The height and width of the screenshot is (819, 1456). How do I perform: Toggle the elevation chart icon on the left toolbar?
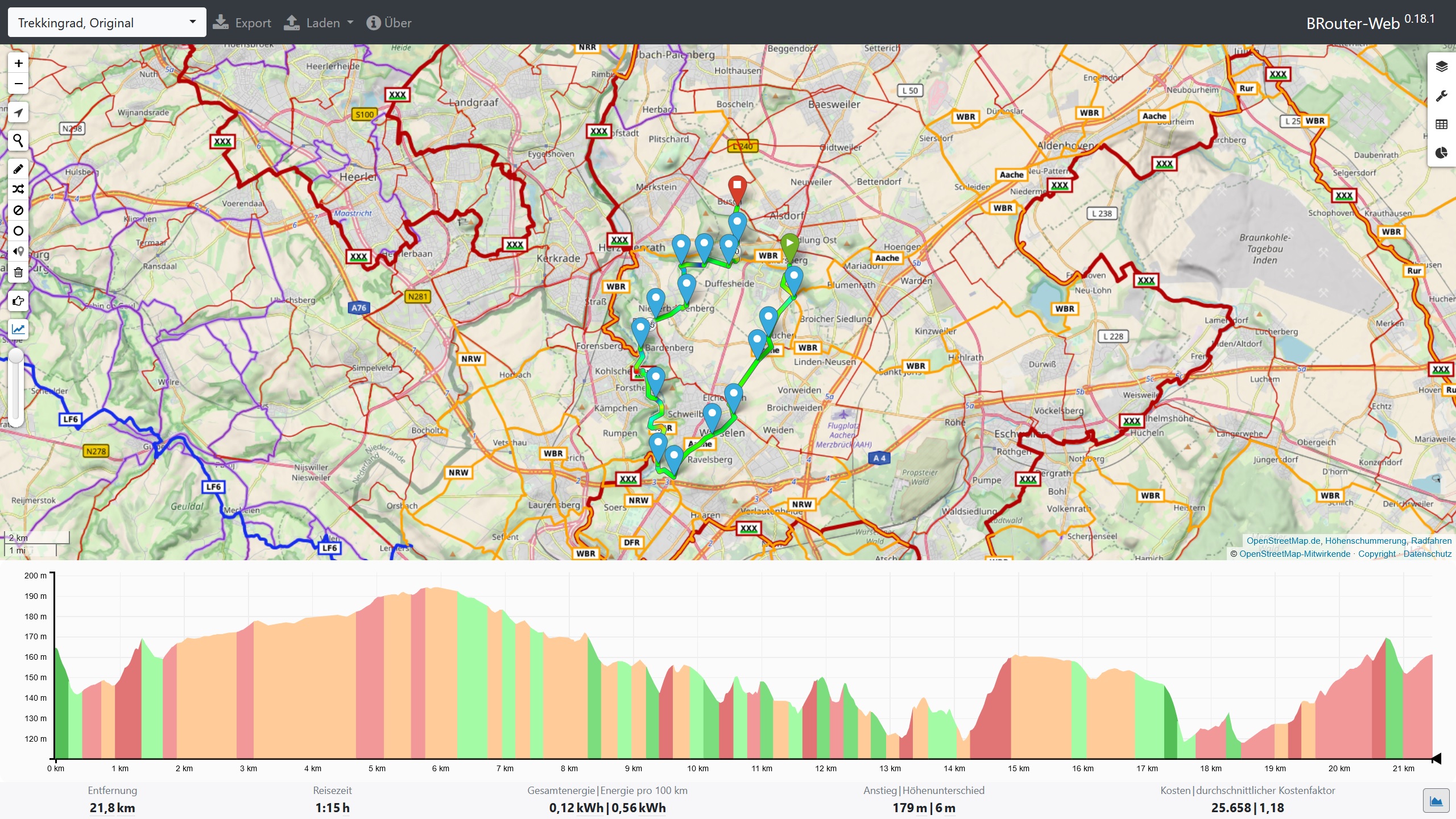click(x=18, y=329)
